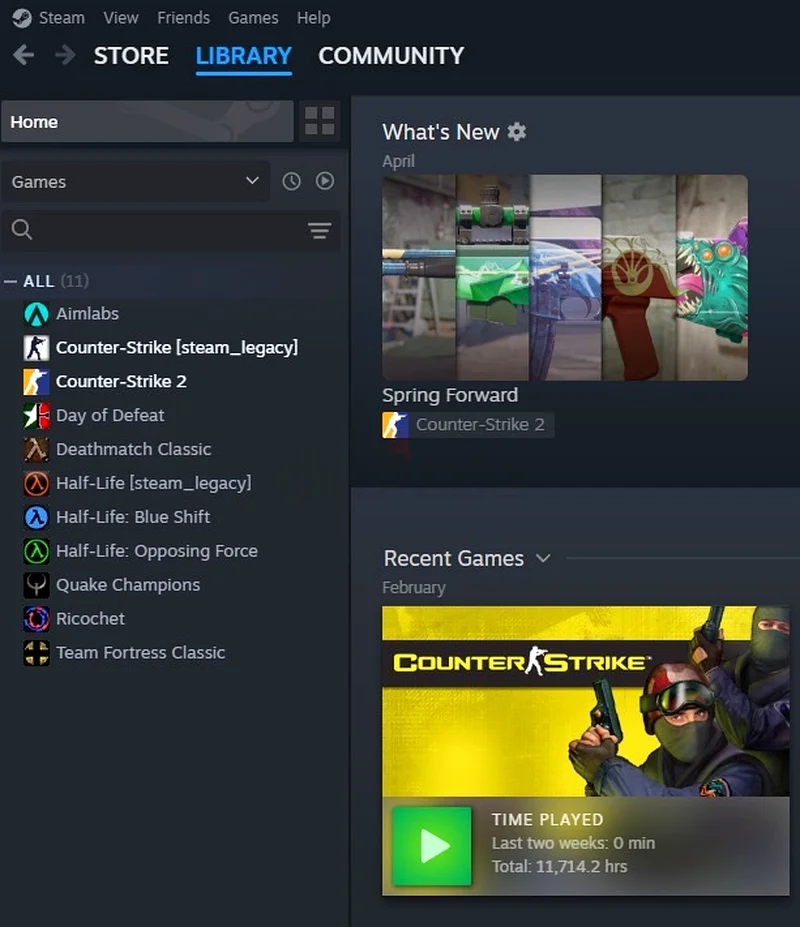
Task: Open advanced filter options icon
Action: [320, 230]
